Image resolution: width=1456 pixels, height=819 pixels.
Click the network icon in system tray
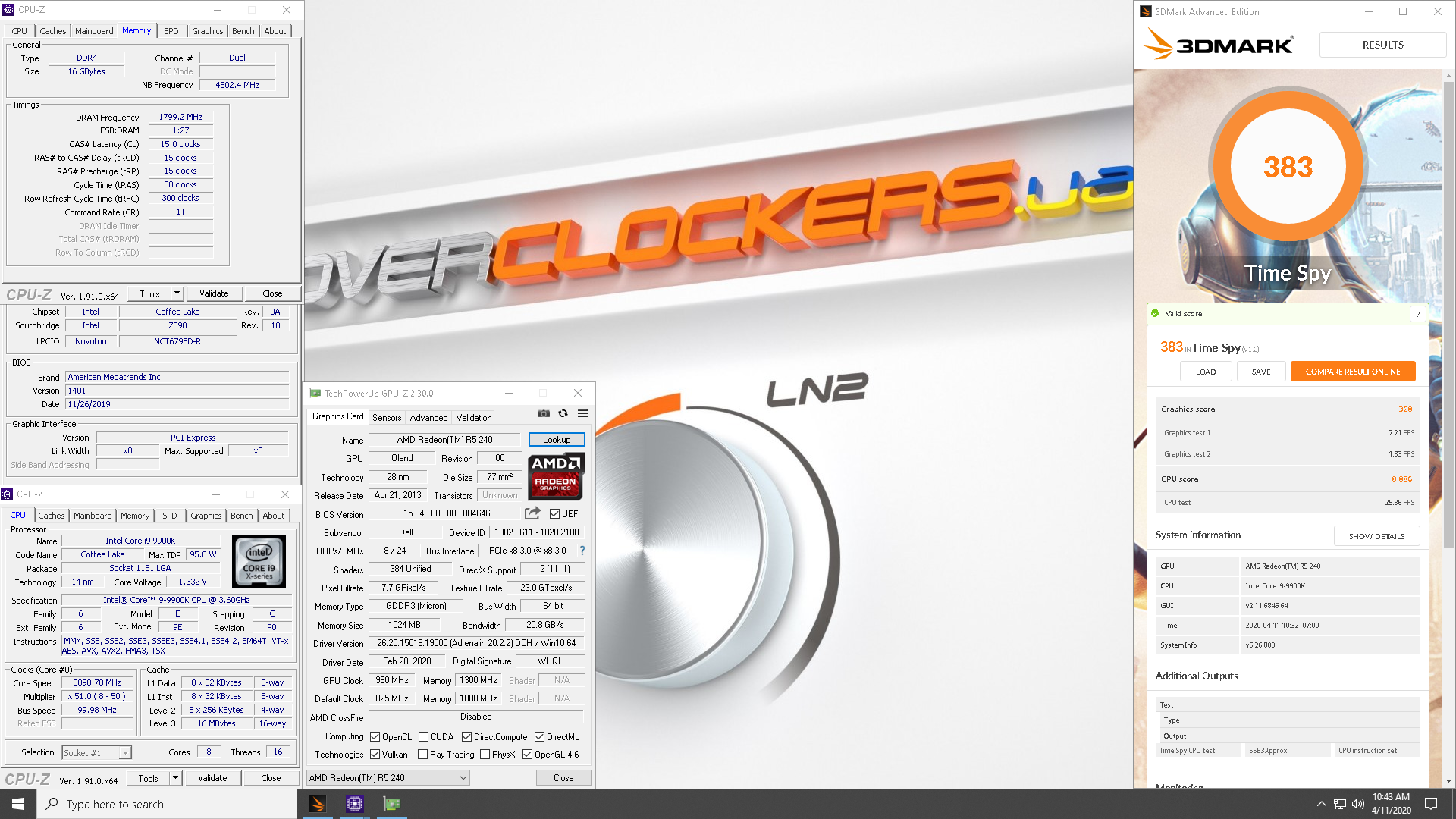[1340, 804]
